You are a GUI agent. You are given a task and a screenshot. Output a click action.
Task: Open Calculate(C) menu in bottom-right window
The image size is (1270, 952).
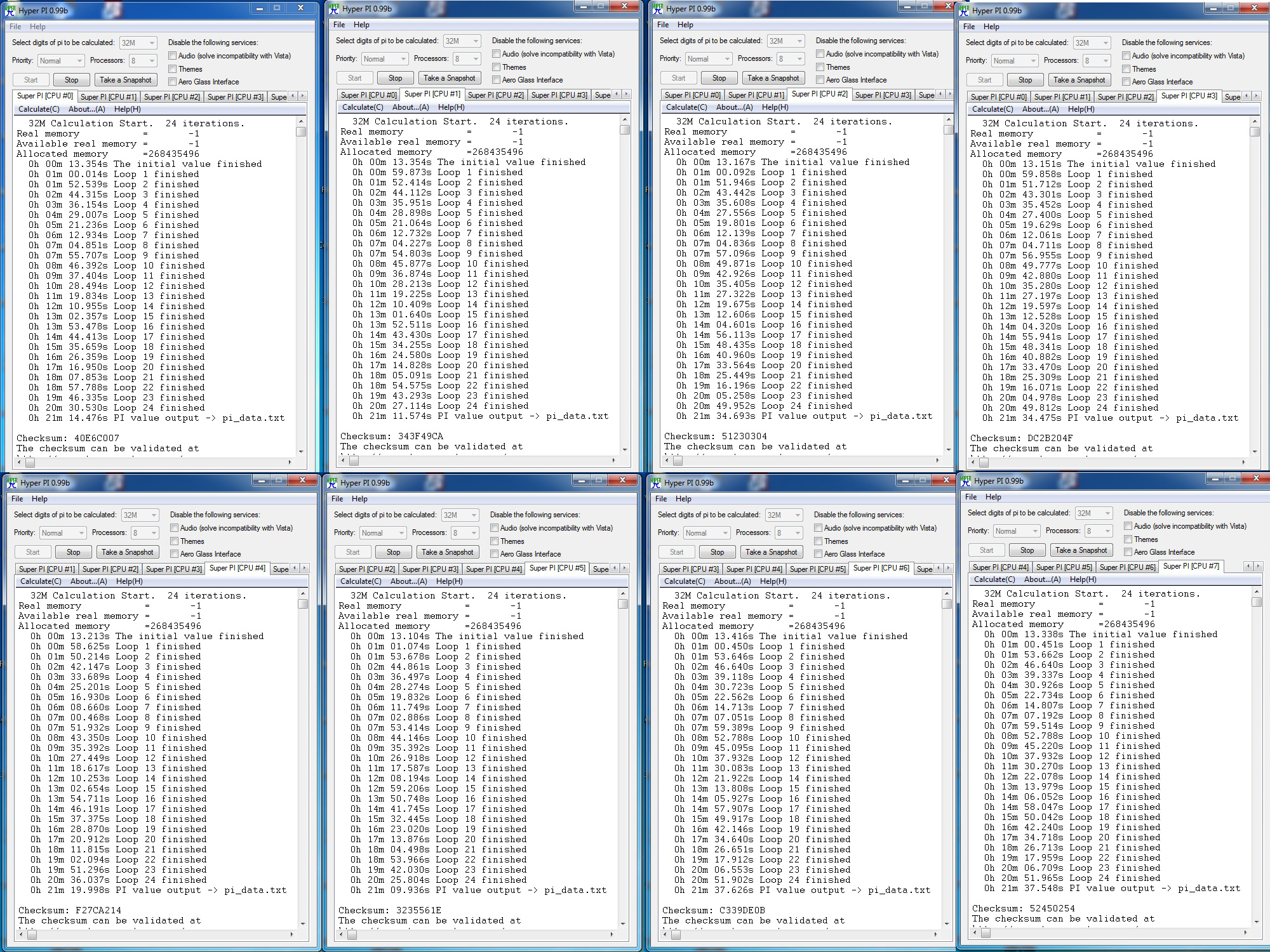(994, 579)
